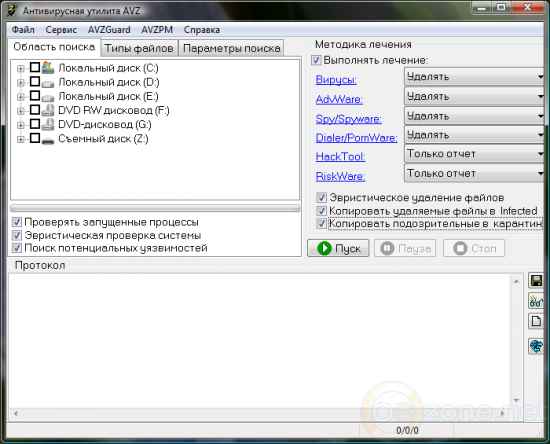550x444 pixels.
Task: Disable Эвристическое удаление файлов checkbox
Action: pos(321,197)
